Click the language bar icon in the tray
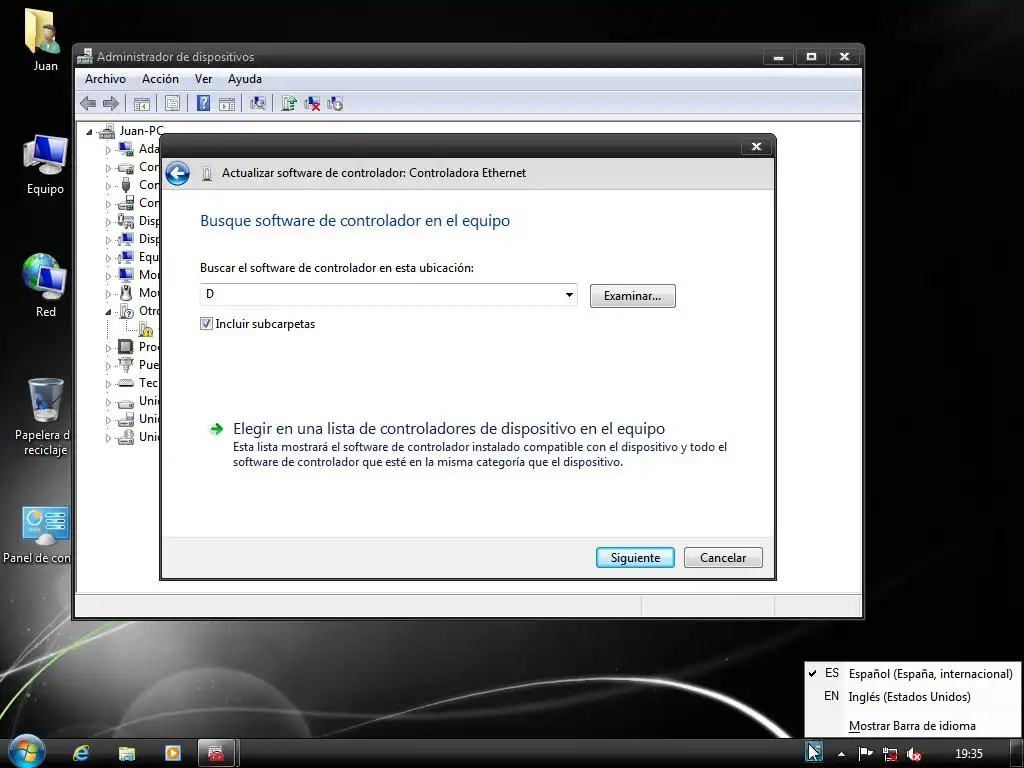 814,752
